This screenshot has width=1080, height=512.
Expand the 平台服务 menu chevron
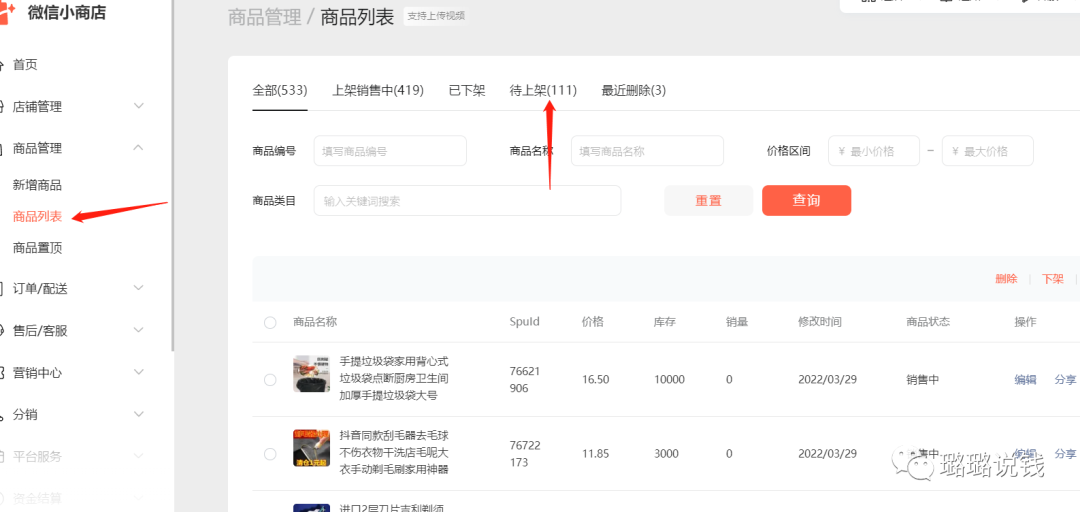(x=138, y=456)
